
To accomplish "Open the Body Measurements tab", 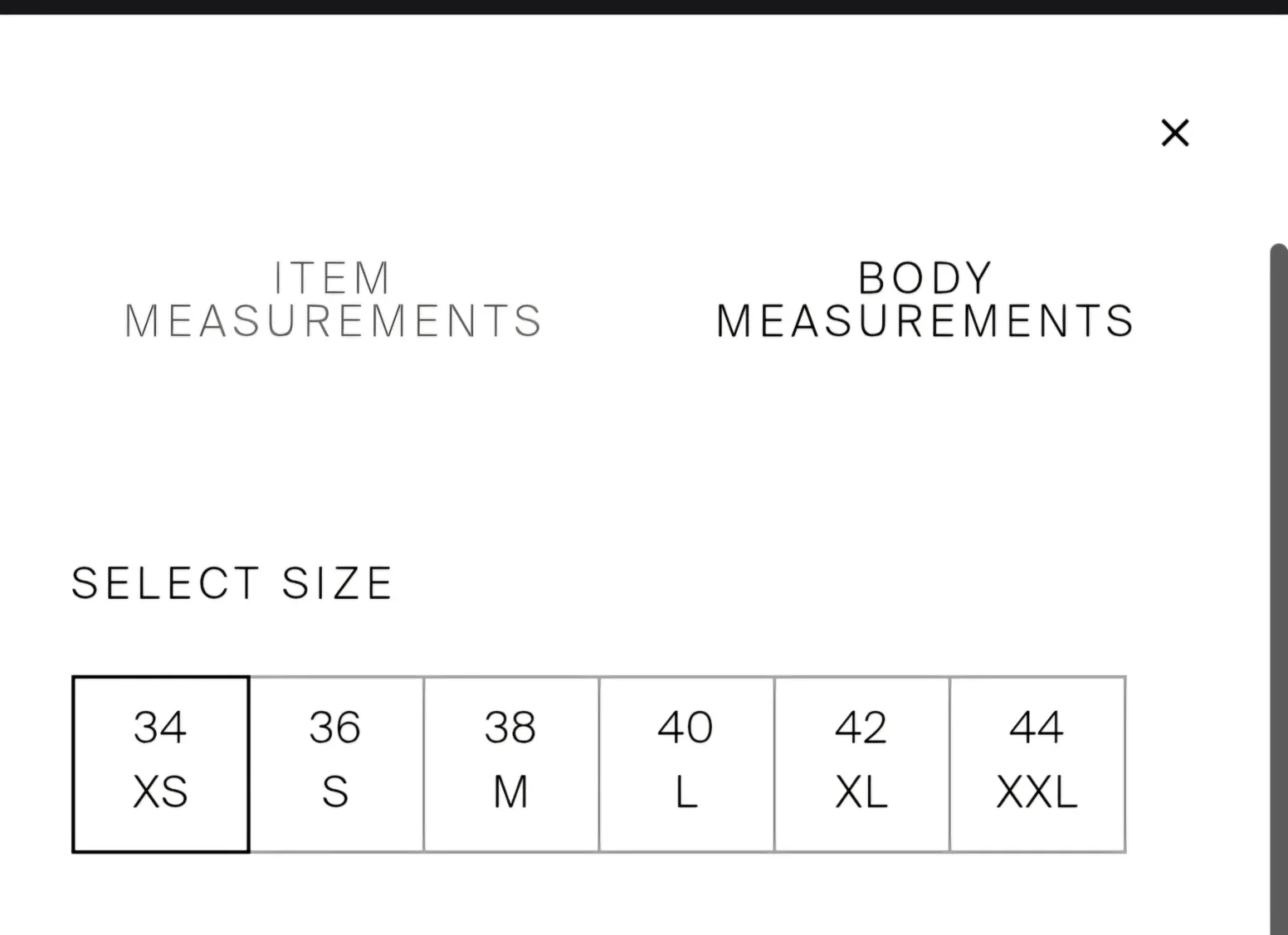I will click(925, 299).
